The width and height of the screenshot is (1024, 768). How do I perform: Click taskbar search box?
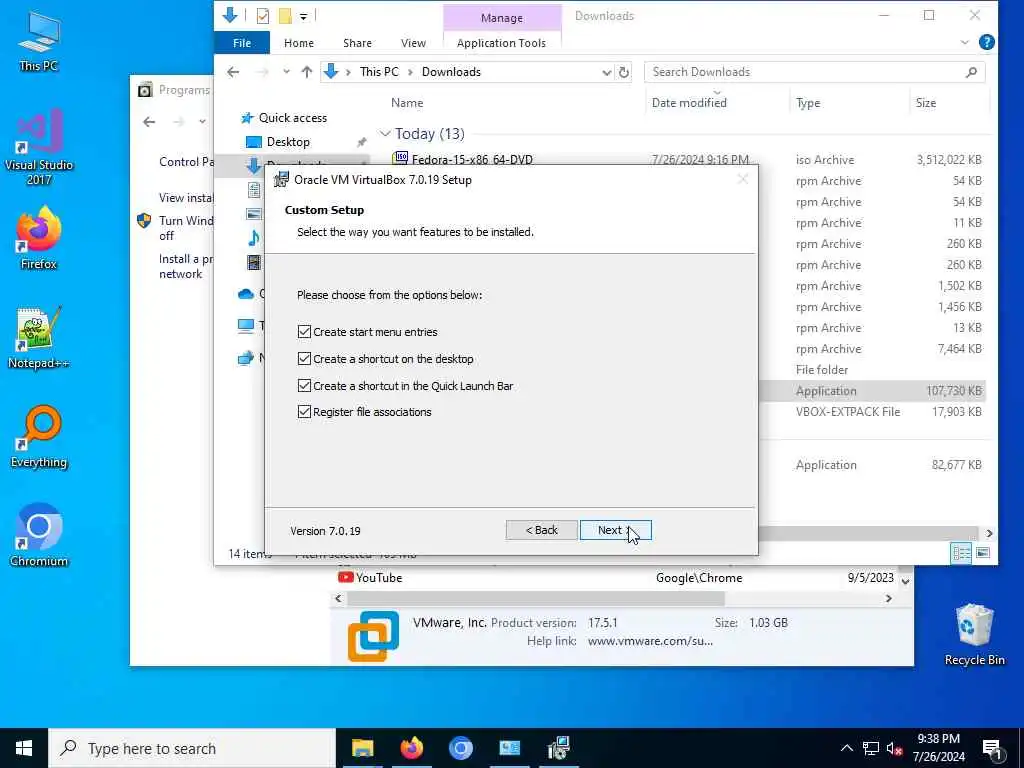pos(192,748)
